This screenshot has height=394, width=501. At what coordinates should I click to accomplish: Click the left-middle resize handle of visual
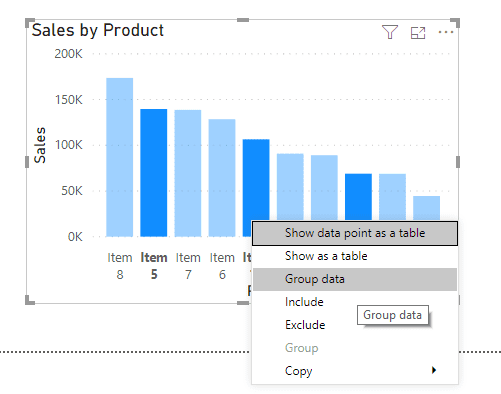[27, 162]
